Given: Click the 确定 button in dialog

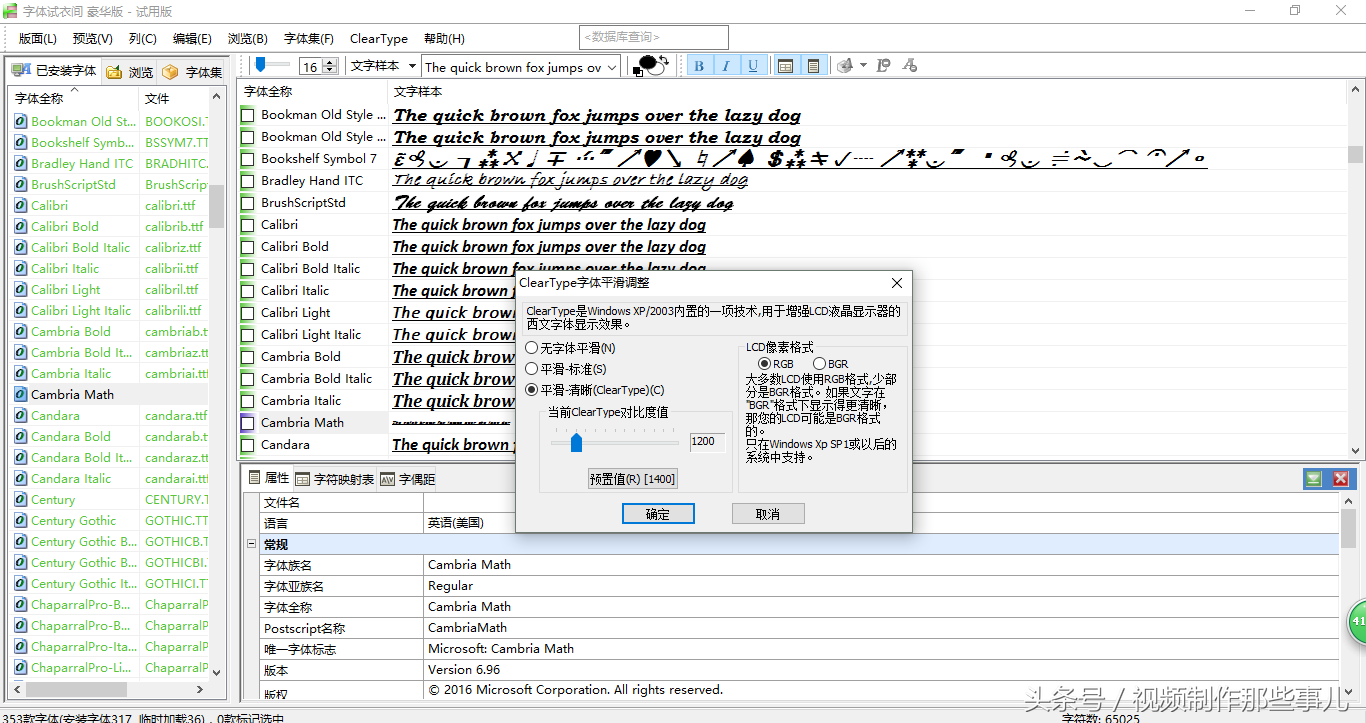Looking at the screenshot, I should click(x=658, y=514).
